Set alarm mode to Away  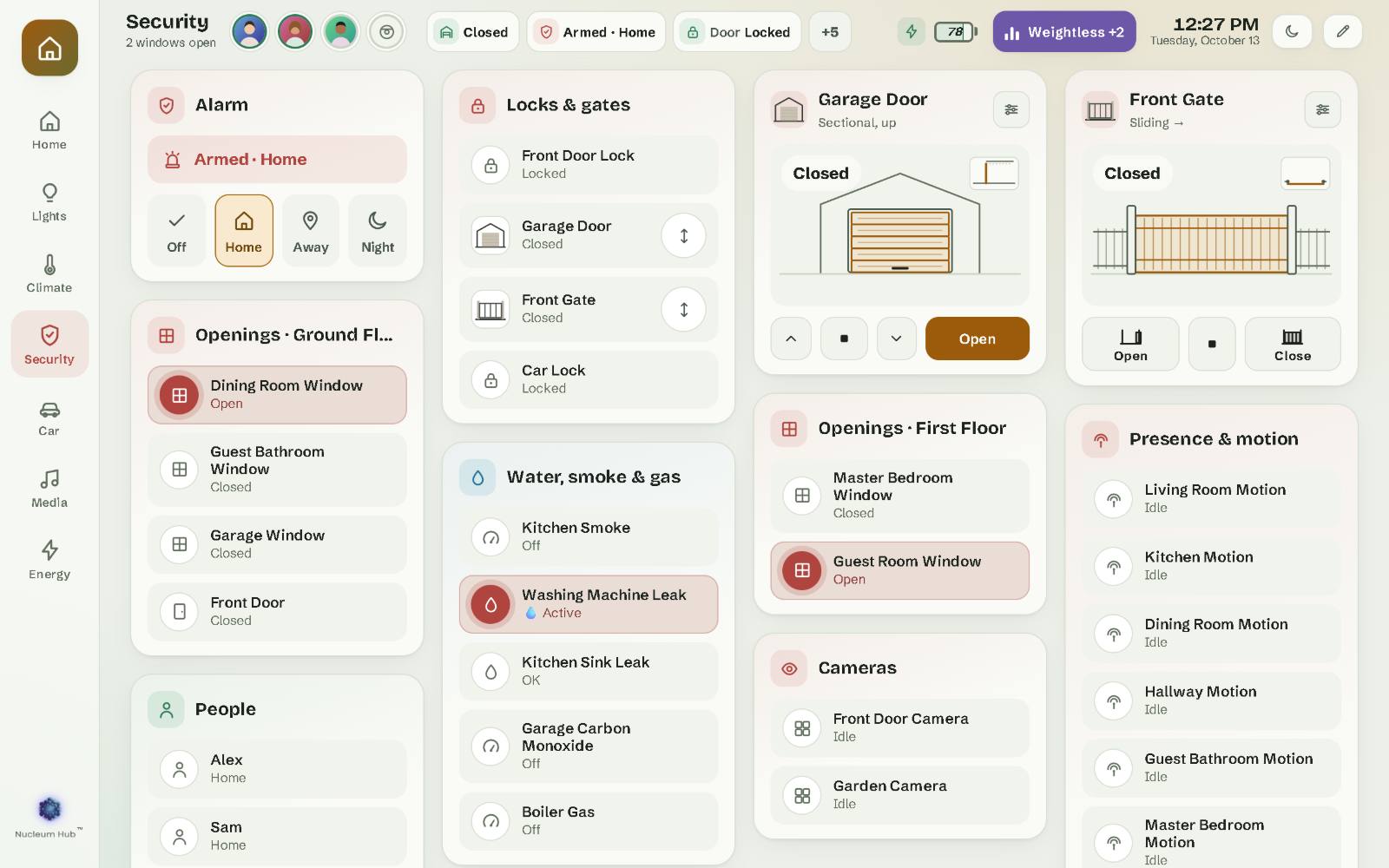tap(310, 231)
